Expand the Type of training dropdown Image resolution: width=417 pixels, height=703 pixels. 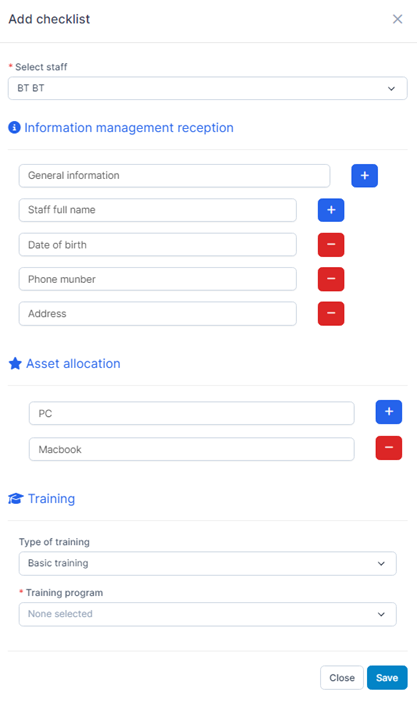(x=208, y=564)
